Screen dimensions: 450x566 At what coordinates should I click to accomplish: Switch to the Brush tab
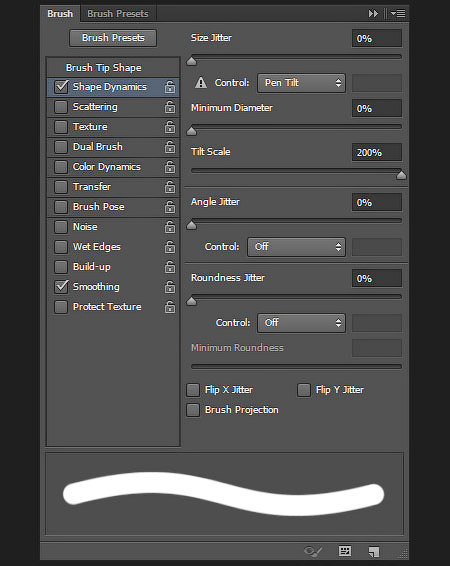click(x=60, y=14)
